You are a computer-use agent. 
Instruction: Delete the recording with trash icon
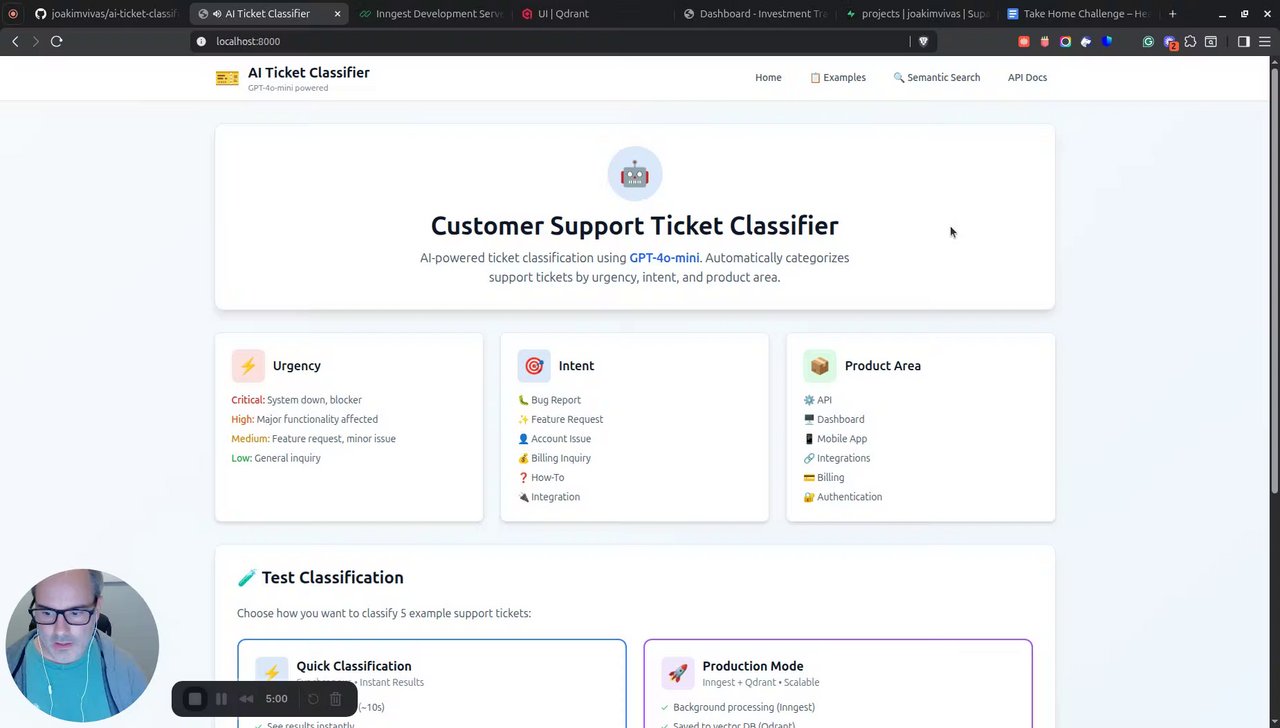point(336,699)
